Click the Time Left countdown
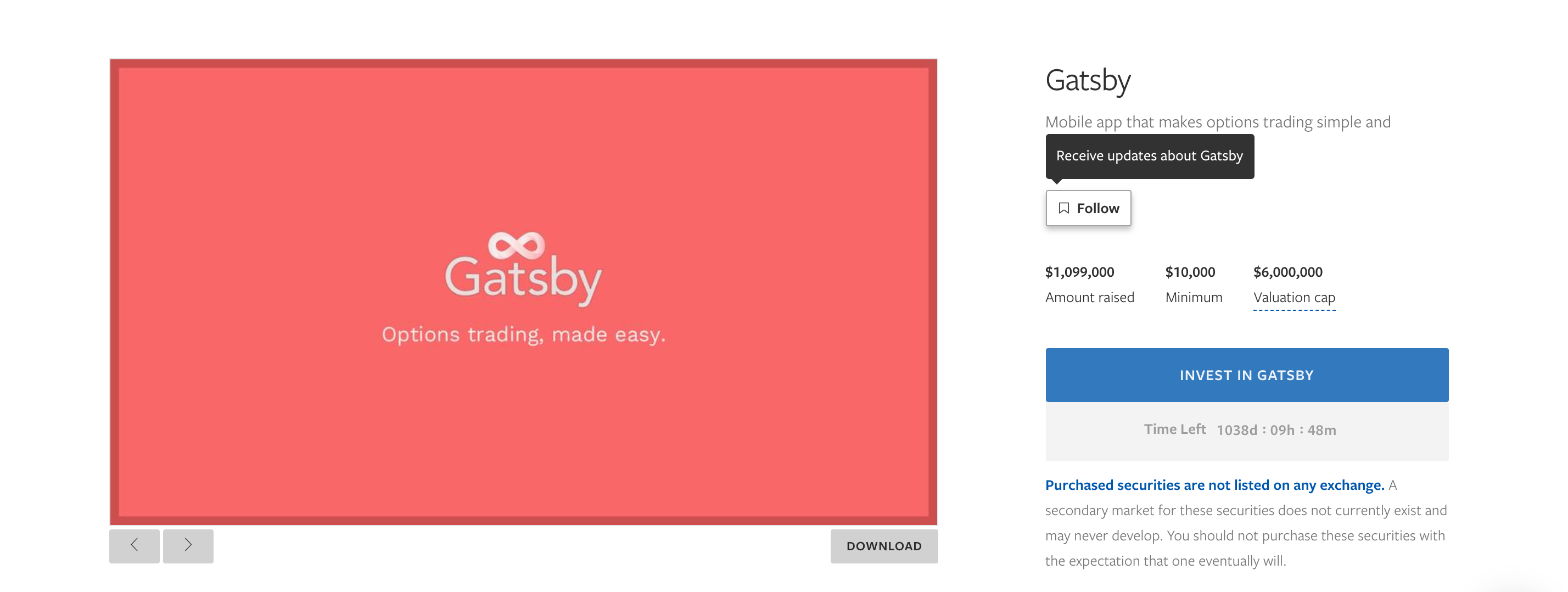The image size is (1568, 592). (x=1240, y=430)
